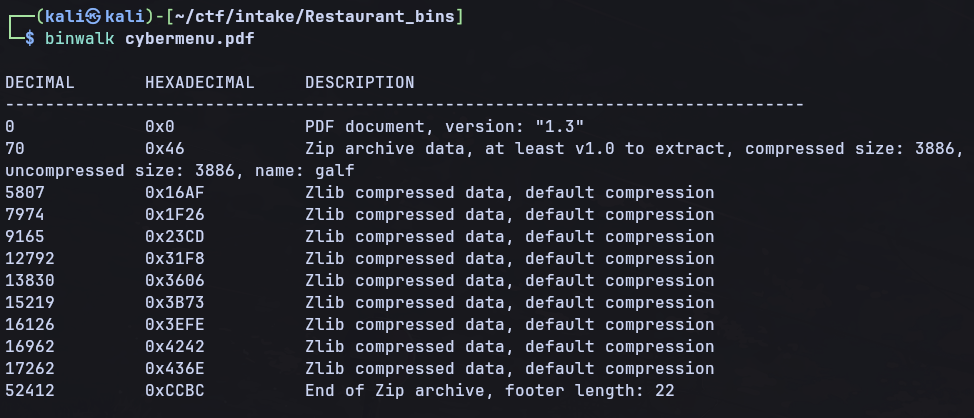Click hex offset 0x3606
The image size is (974, 418).
(x=175, y=281)
